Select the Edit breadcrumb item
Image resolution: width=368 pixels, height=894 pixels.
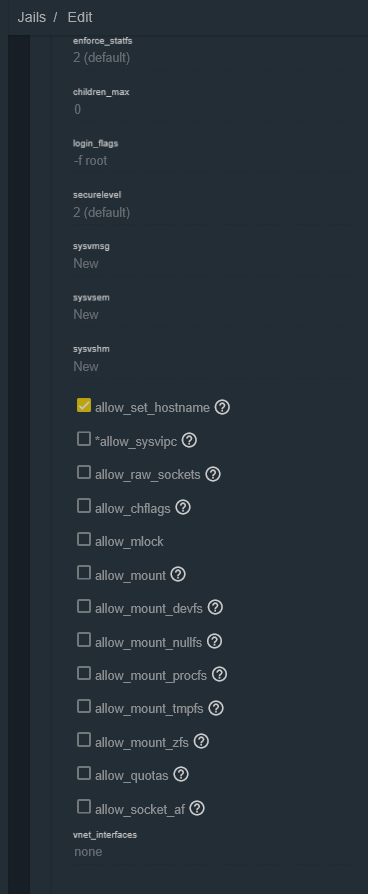click(80, 17)
